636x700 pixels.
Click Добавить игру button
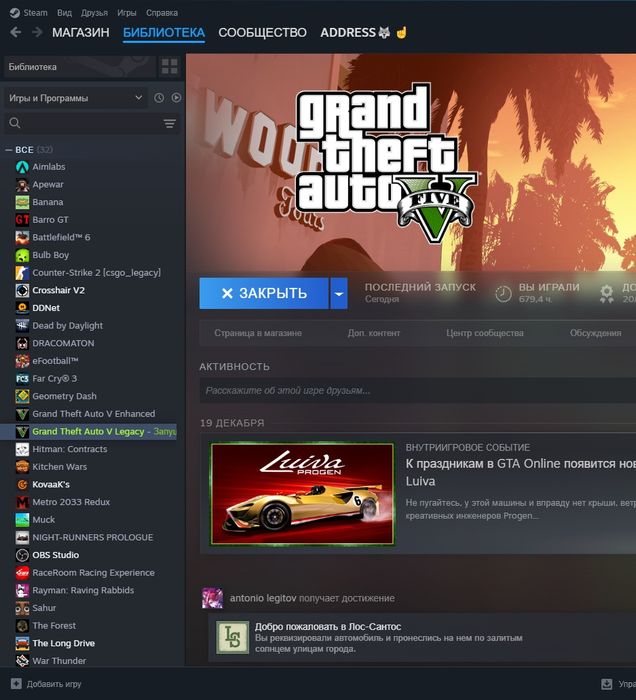pyautogui.click(x=46, y=684)
